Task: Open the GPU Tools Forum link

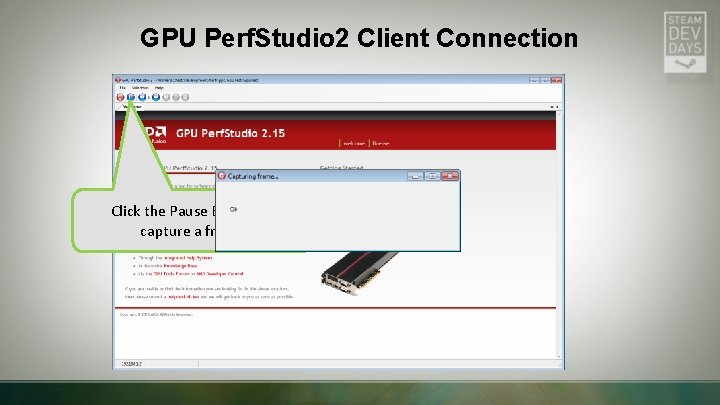Action: 171,274
